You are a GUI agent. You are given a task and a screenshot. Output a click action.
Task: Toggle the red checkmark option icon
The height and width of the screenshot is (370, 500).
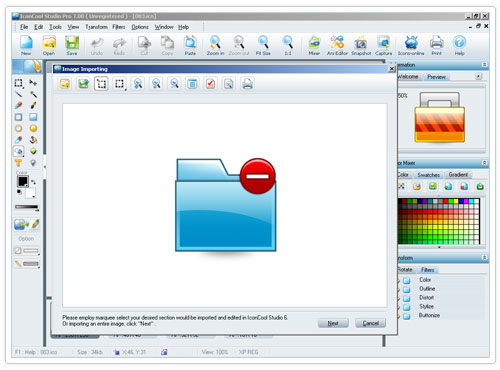point(210,84)
